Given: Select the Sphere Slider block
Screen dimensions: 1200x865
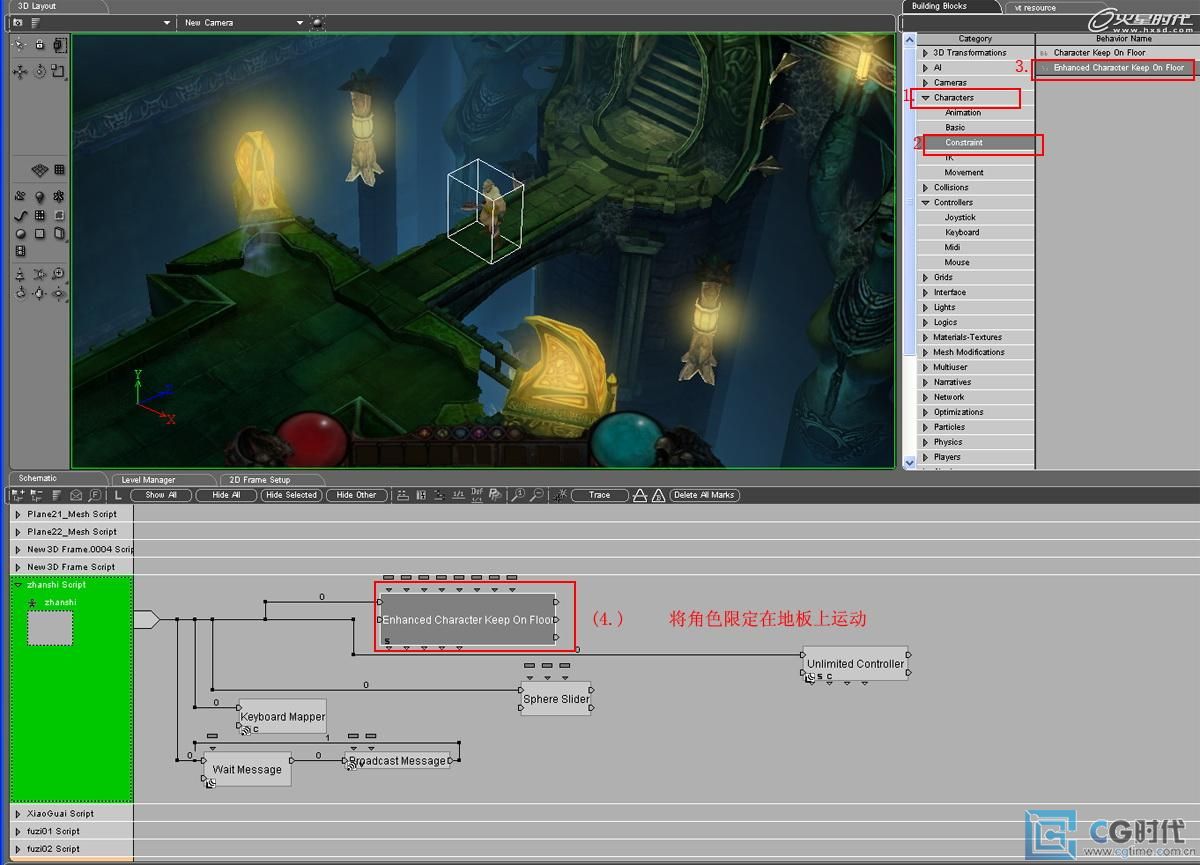Looking at the screenshot, I should click(x=556, y=699).
